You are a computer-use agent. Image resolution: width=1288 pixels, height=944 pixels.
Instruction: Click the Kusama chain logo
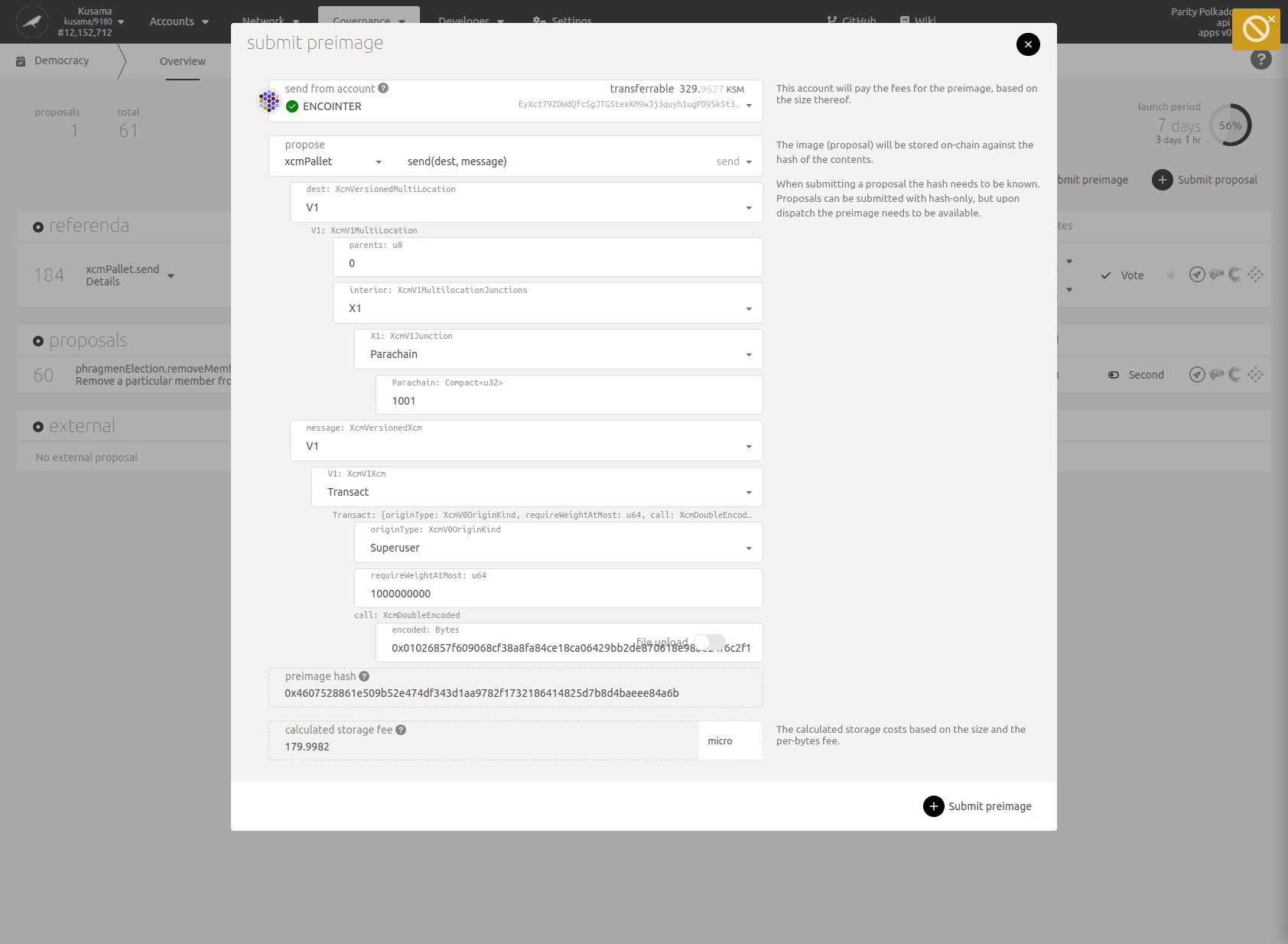[32, 21]
